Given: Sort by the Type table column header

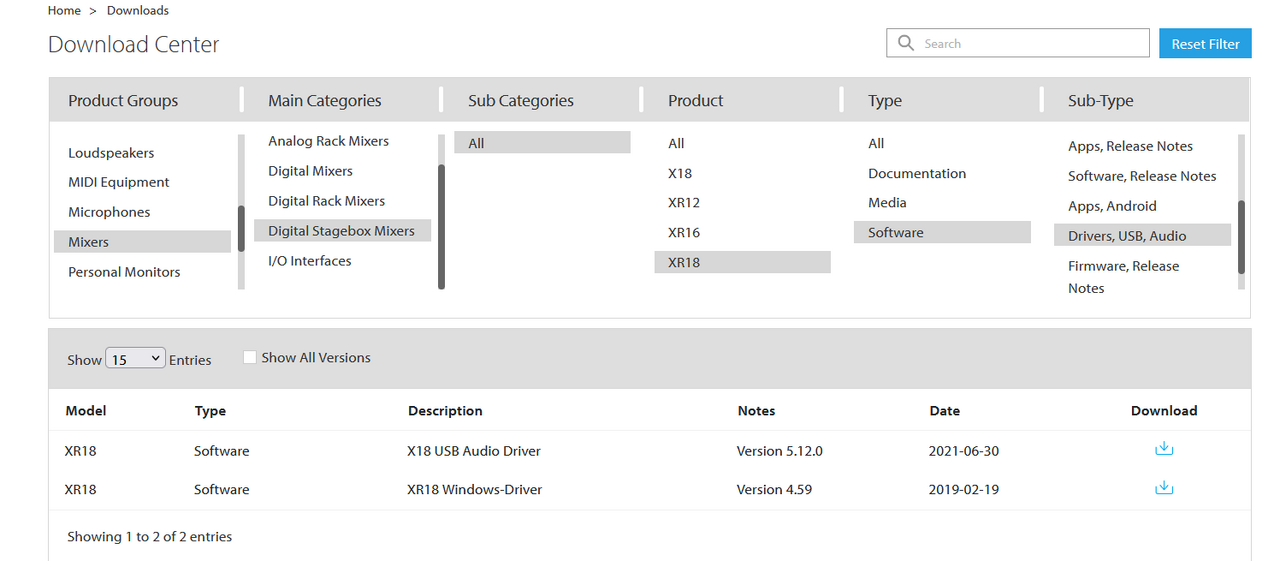Looking at the screenshot, I should click(x=210, y=411).
